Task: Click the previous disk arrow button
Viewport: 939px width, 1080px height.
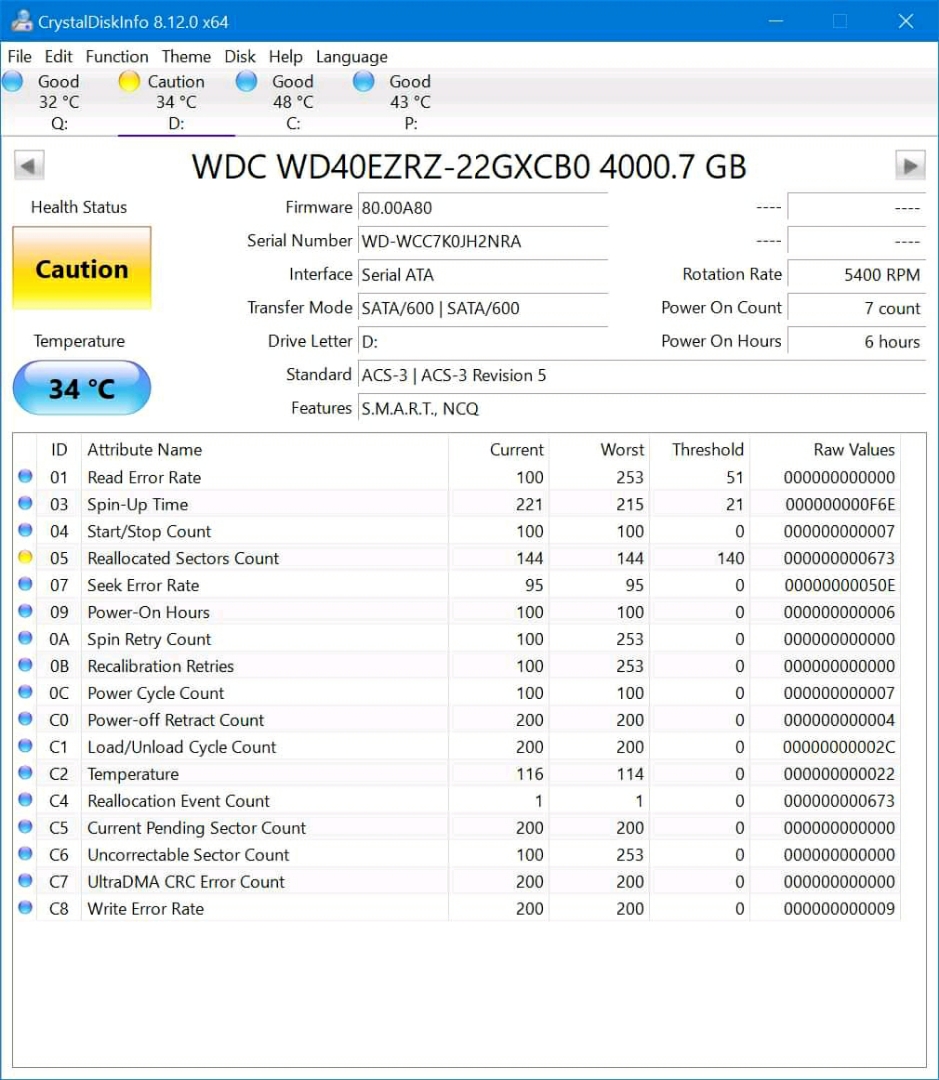Action: pyautogui.click(x=29, y=165)
